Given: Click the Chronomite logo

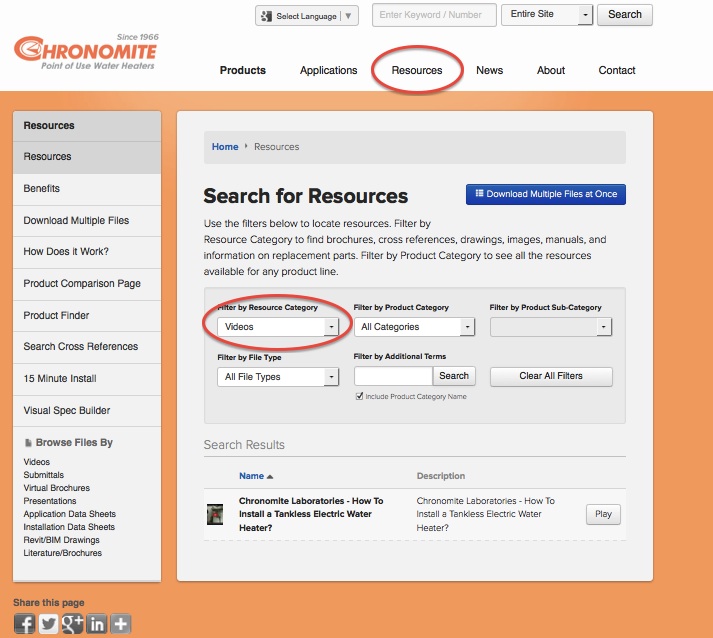Looking at the screenshot, I should point(86,52).
